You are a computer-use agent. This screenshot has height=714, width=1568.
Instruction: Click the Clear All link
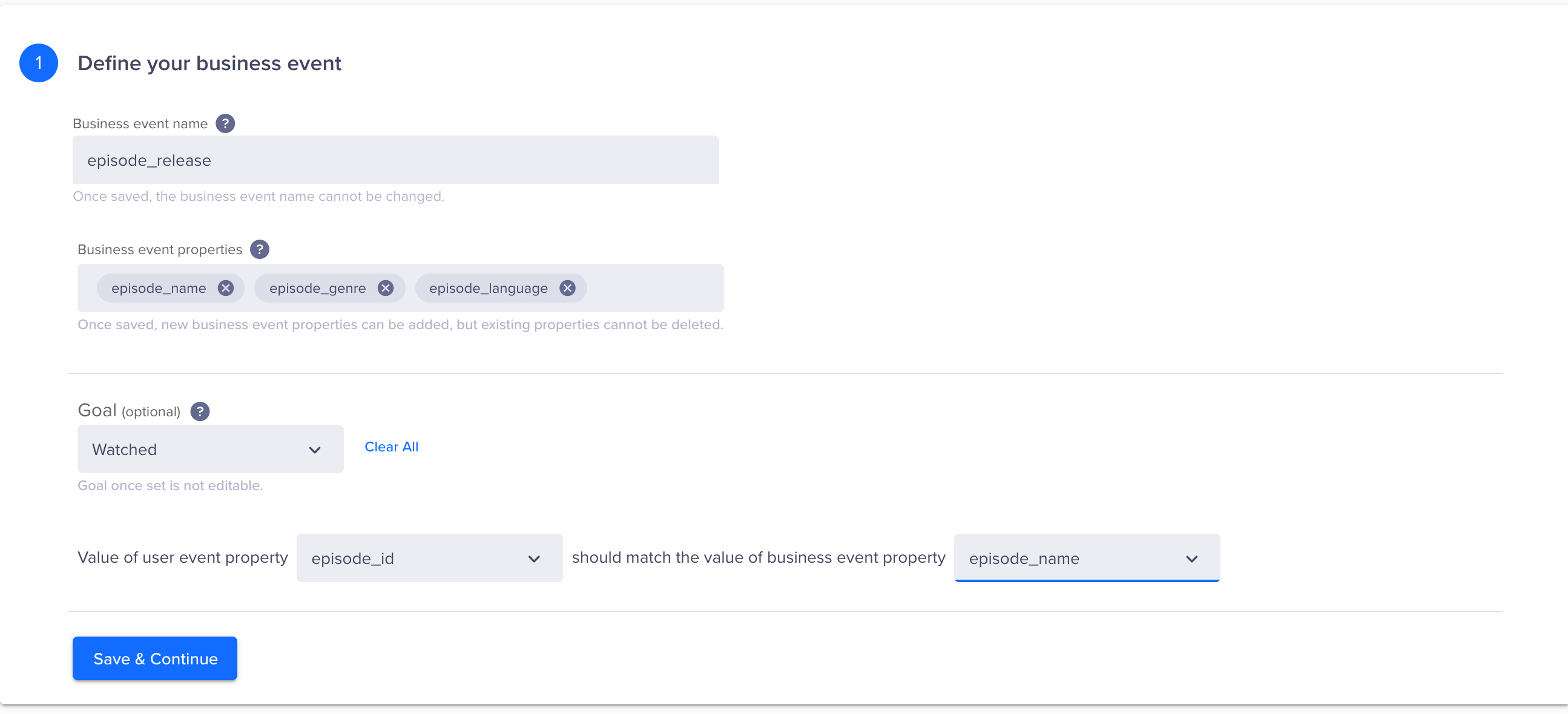[390, 447]
